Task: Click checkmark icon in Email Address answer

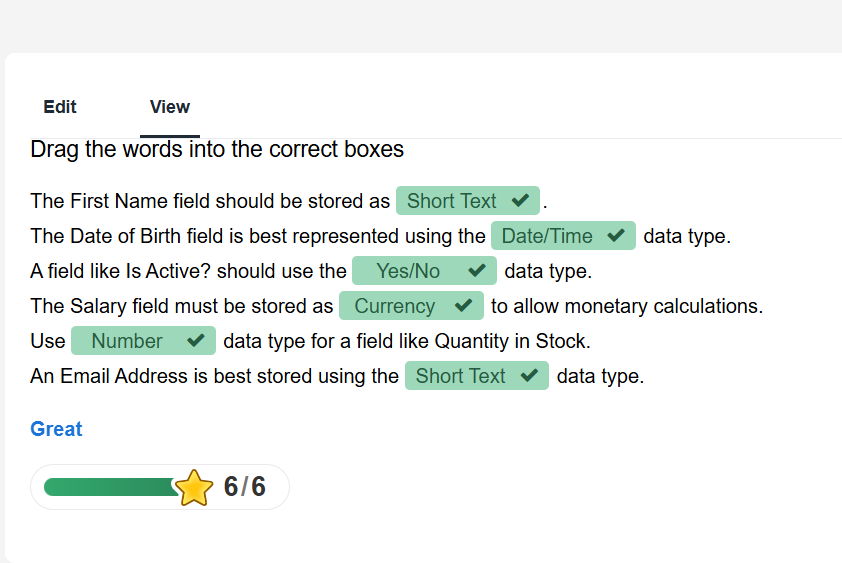Action: point(528,376)
